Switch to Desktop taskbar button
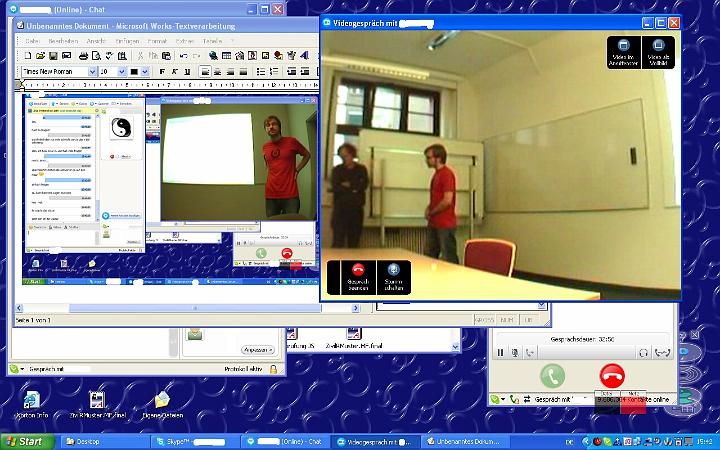Viewport: 720px width, 450px height. click(104, 442)
